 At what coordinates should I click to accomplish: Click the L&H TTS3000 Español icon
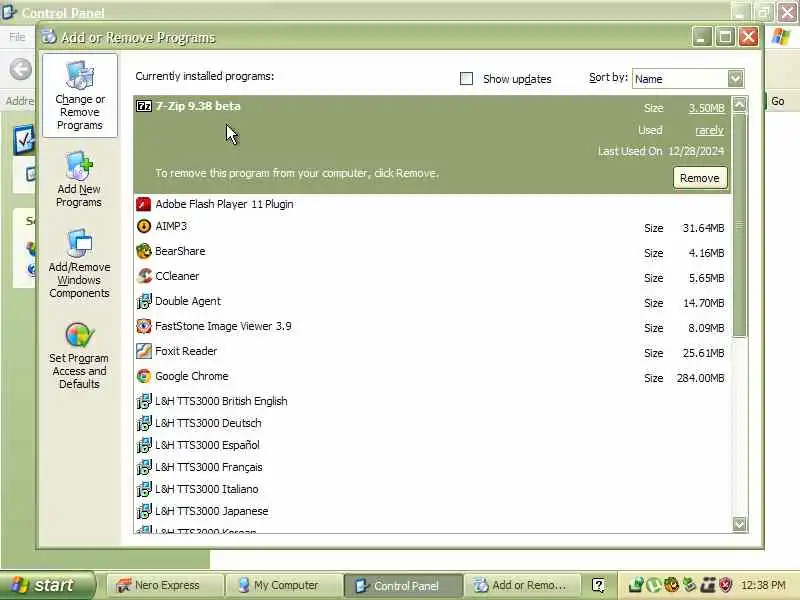click(144, 445)
